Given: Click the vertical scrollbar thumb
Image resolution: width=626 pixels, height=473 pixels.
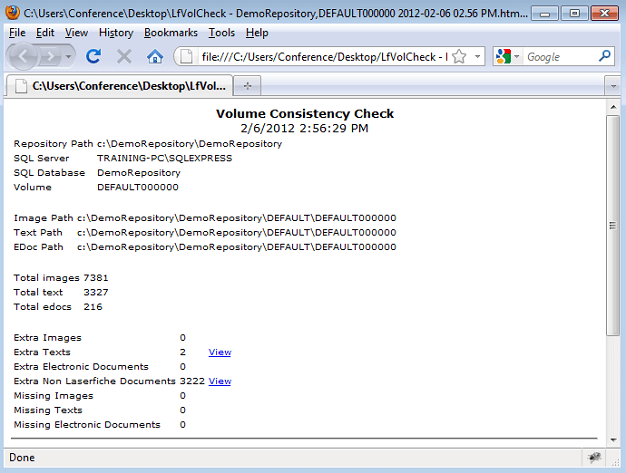Looking at the screenshot, I should click(x=613, y=226).
